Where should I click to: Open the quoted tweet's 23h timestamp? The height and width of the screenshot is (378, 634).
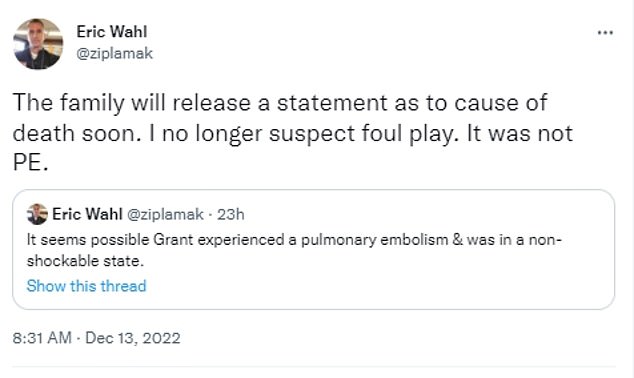pyautogui.click(x=230, y=214)
